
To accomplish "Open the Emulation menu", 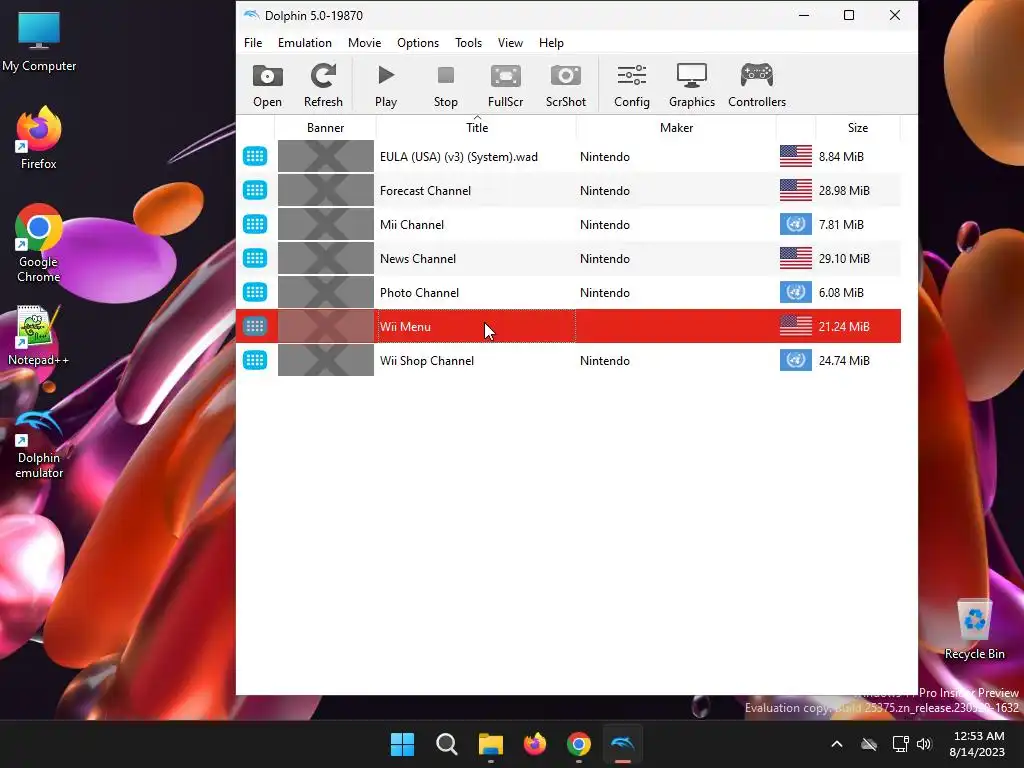I will pyautogui.click(x=304, y=42).
